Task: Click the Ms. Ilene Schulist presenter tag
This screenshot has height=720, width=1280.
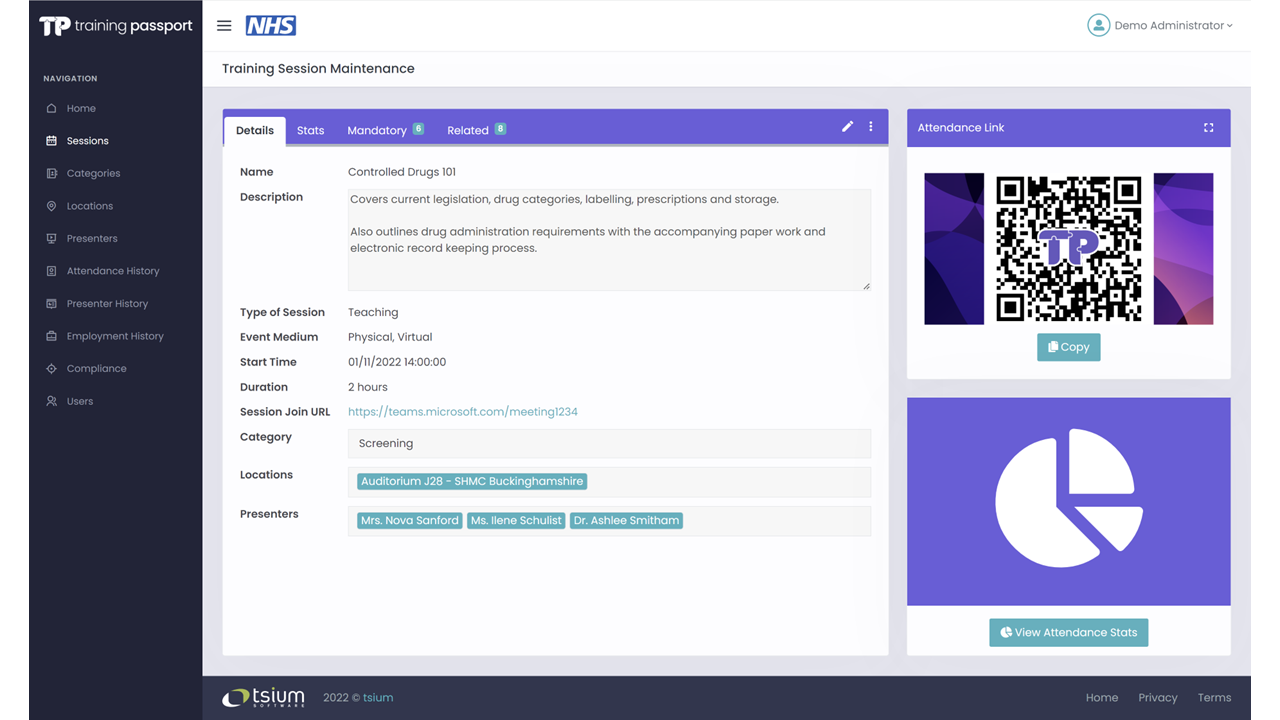Action: point(516,521)
